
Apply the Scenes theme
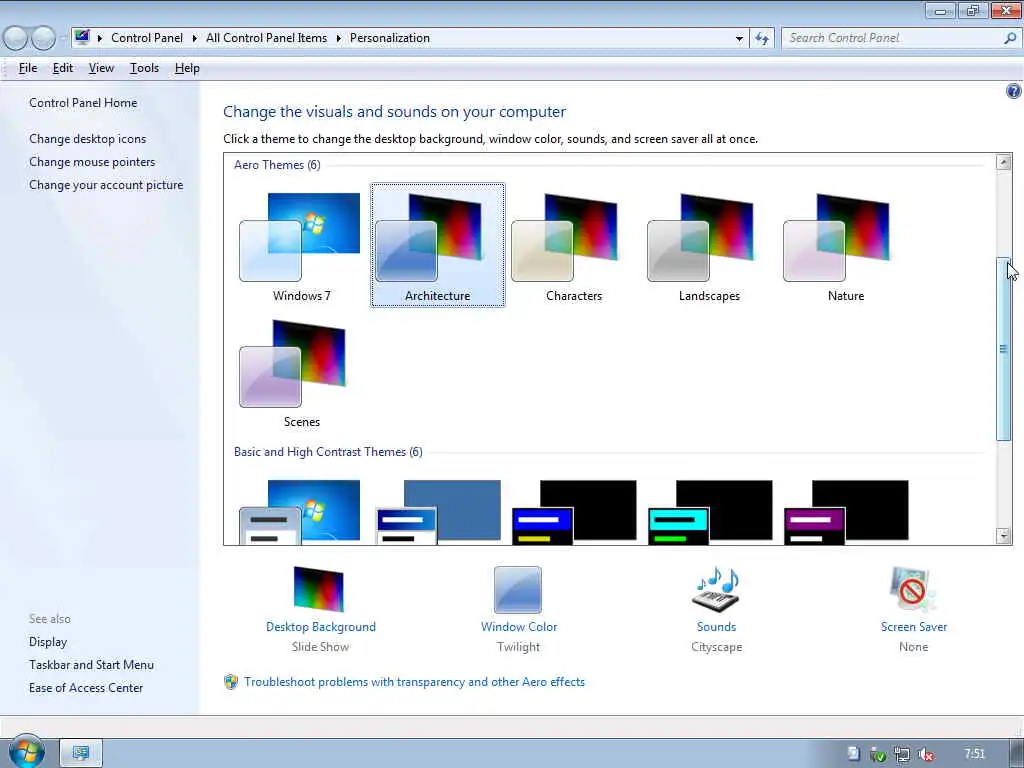[x=300, y=372]
